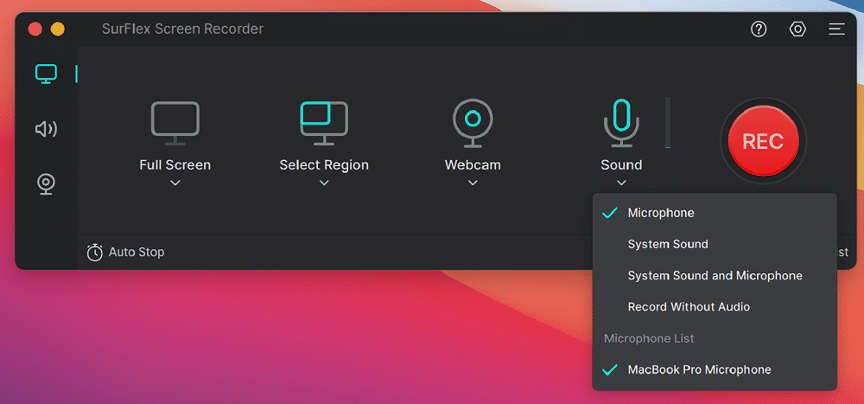The image size is (864, 404).
Task: Open the hamburger menu icon
Action: pyautogui.click(x=836, y=29)
